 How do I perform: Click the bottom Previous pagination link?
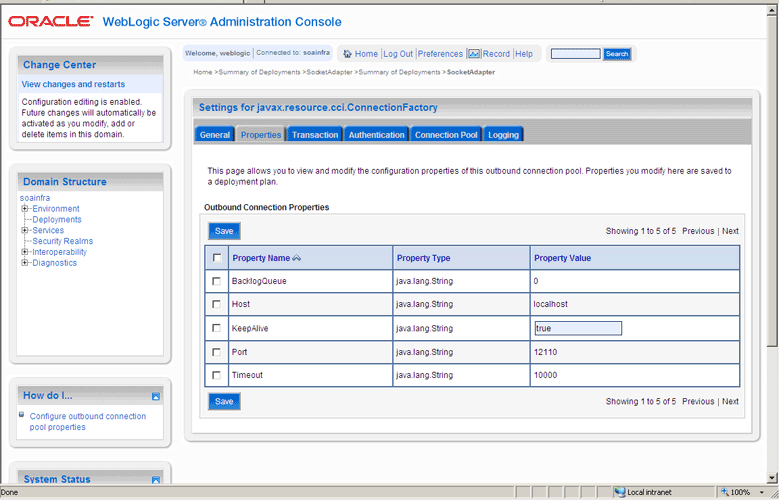[698, 402]
